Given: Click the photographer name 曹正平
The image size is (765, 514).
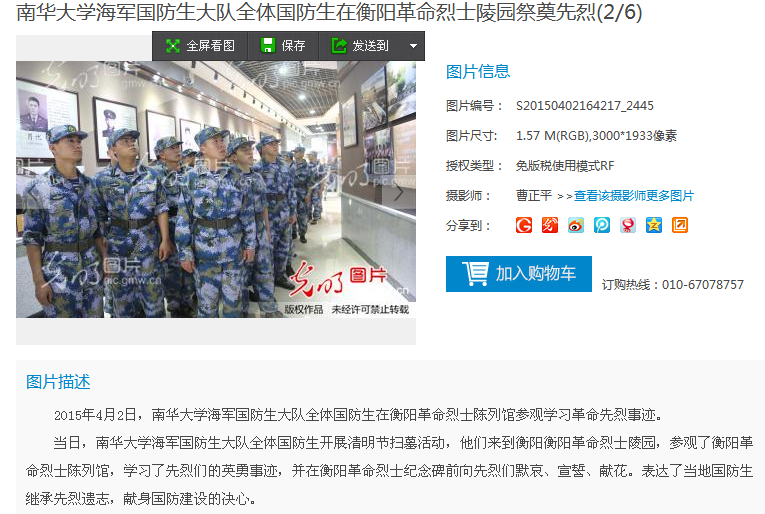Looking at the screenshot, I should 534,196.
